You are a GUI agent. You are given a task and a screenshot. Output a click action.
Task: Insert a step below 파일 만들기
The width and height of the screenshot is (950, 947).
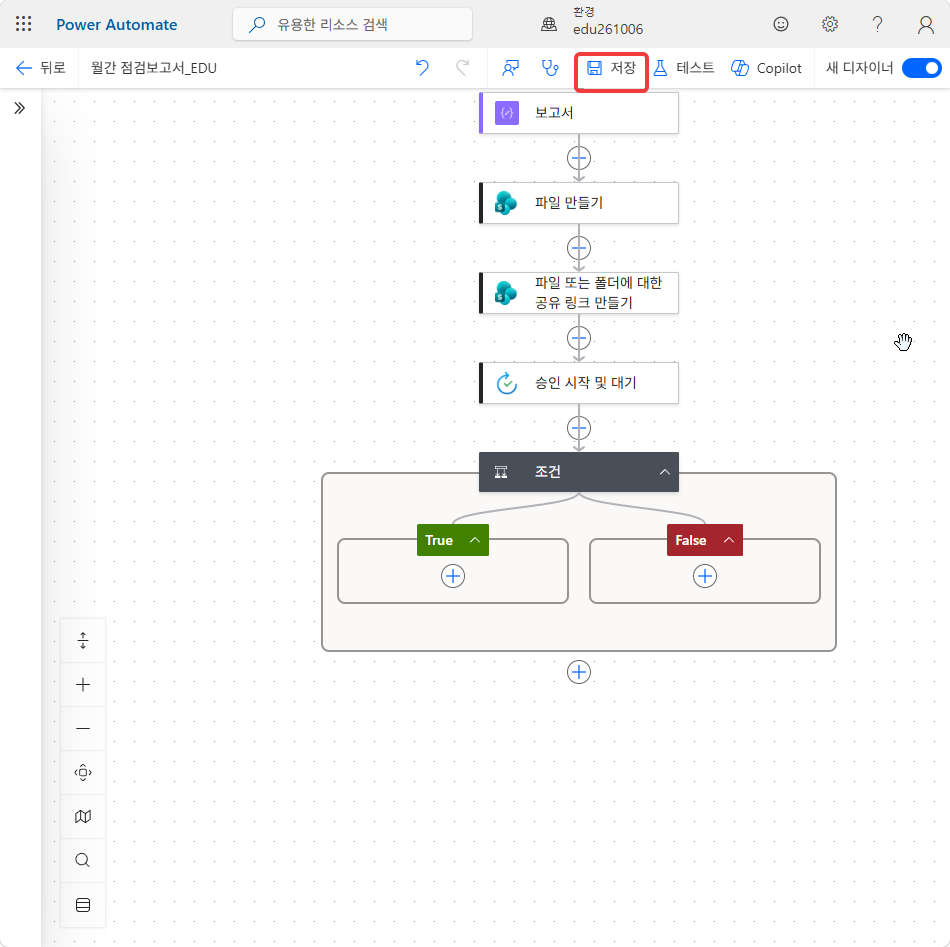[x=579, y=248]
